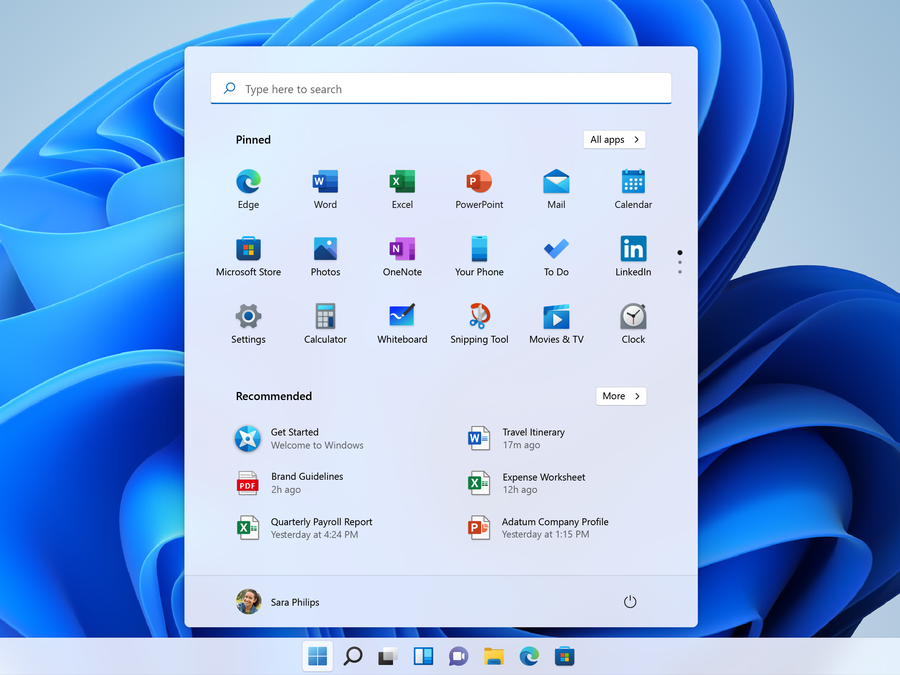
Task: Open Excel in the pinned grid
Action: [402, 189]
